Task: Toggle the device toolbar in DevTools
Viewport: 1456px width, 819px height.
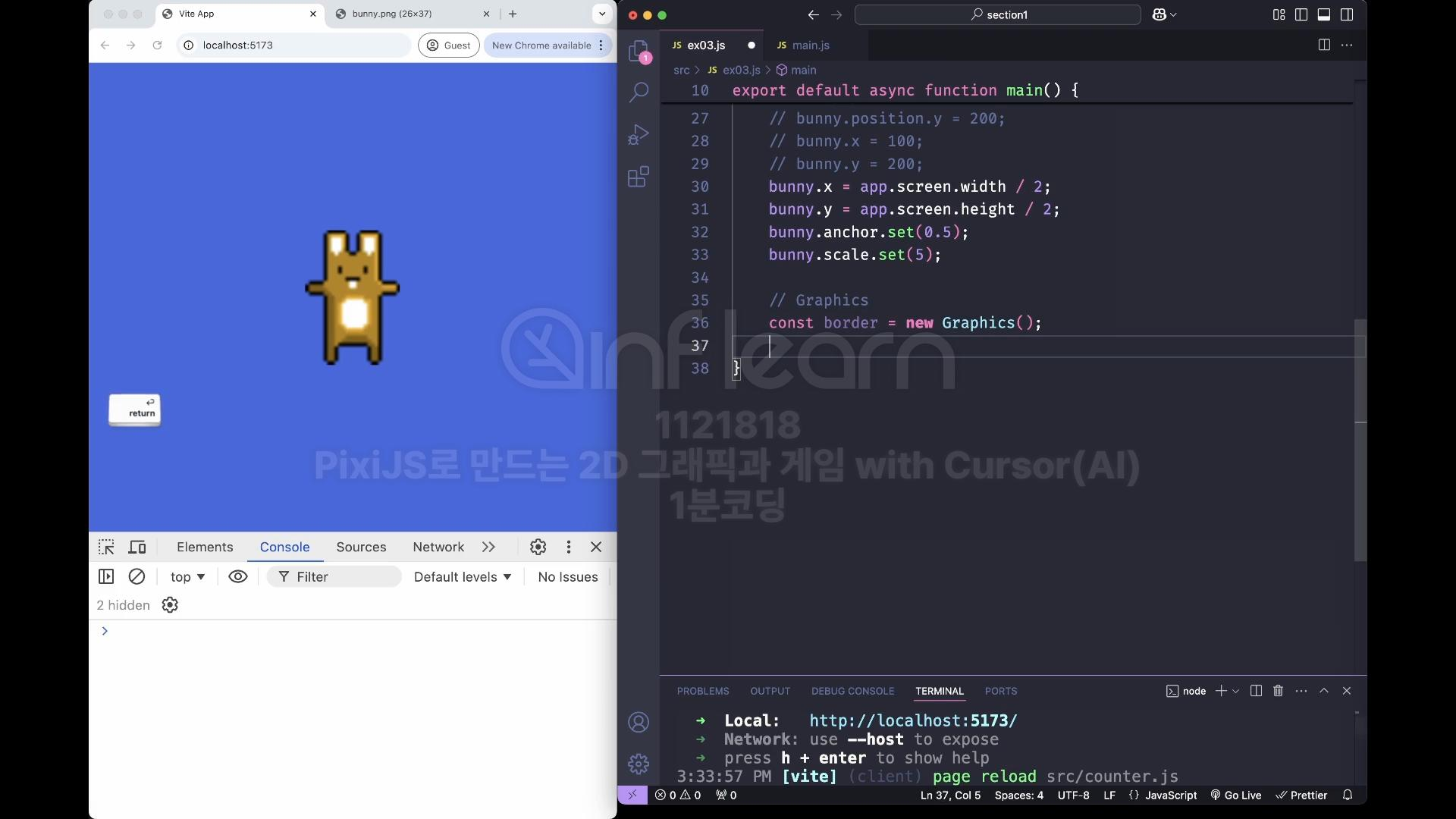Action: pyautogui.click(x=137, y=547)
